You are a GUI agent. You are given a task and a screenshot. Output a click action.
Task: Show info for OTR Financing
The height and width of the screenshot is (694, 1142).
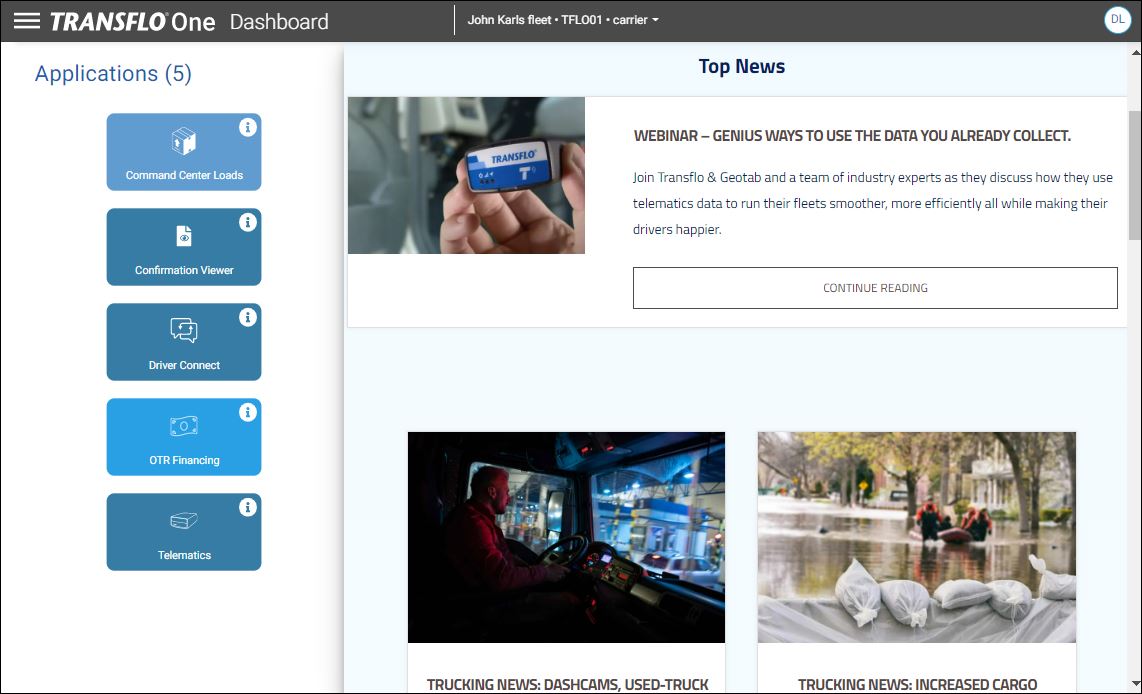(x=248, y=412)
